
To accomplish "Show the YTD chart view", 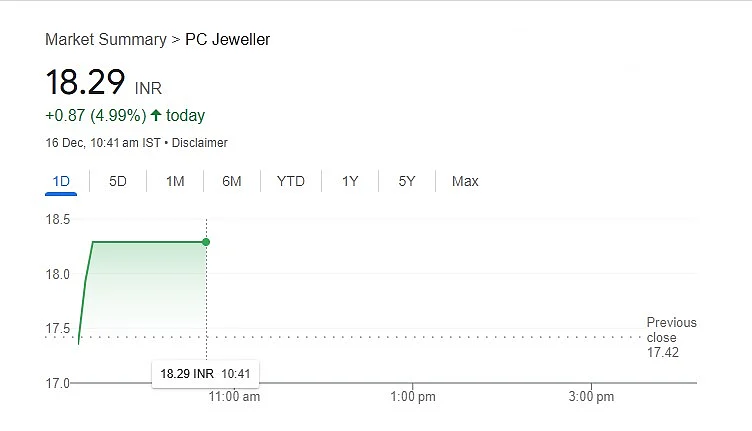I will (291, 181).
